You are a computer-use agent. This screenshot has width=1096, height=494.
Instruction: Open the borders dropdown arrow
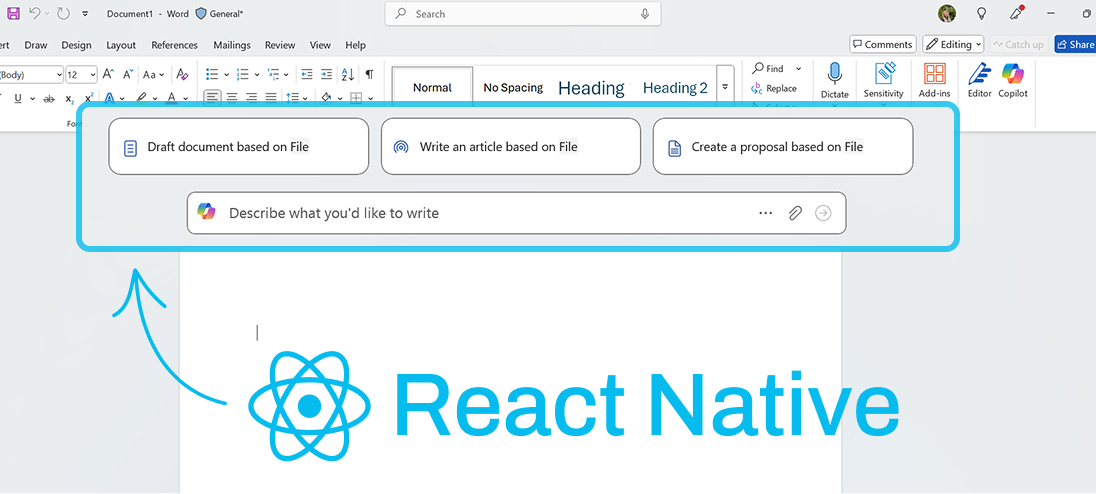[370, 98]
